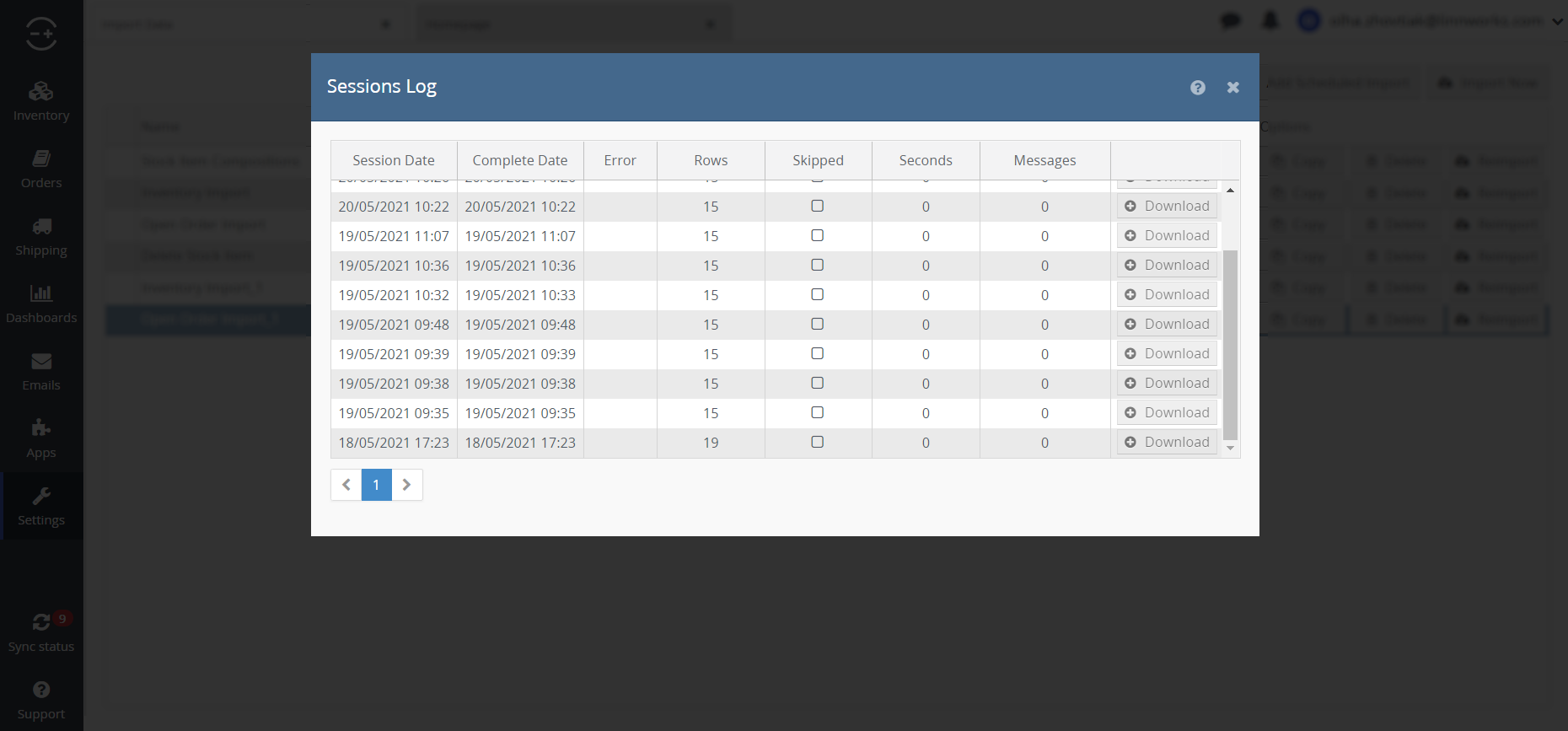The height and width of the screenshot is (731, 1568).
Task: Go to previous page of sessions
Action: [346, 485]
